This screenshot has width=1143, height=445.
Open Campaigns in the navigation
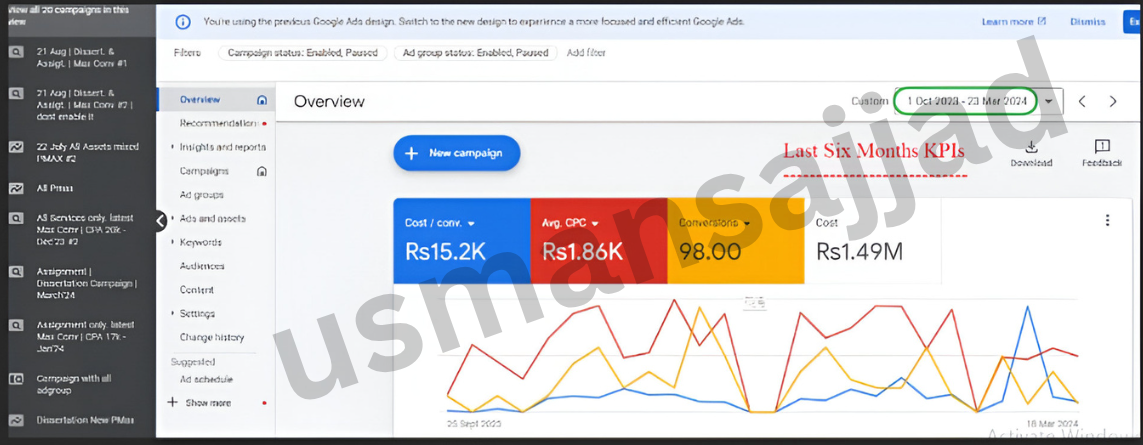pyautogui.click(x=204, y=171)
